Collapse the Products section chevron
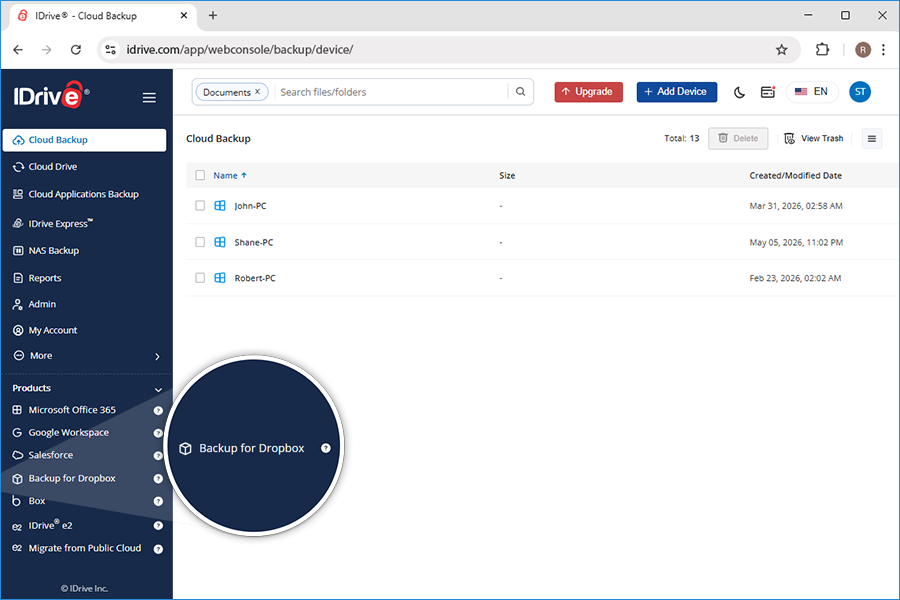This screenshot has height=600, width=900. click(x=158, y=390)
